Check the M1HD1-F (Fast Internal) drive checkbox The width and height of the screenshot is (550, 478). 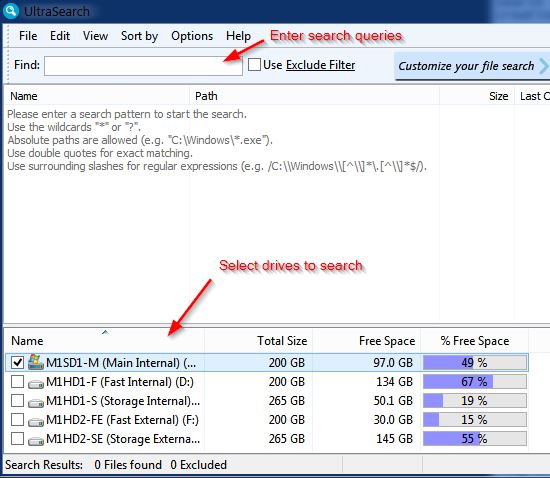click(x=17, y=382)
